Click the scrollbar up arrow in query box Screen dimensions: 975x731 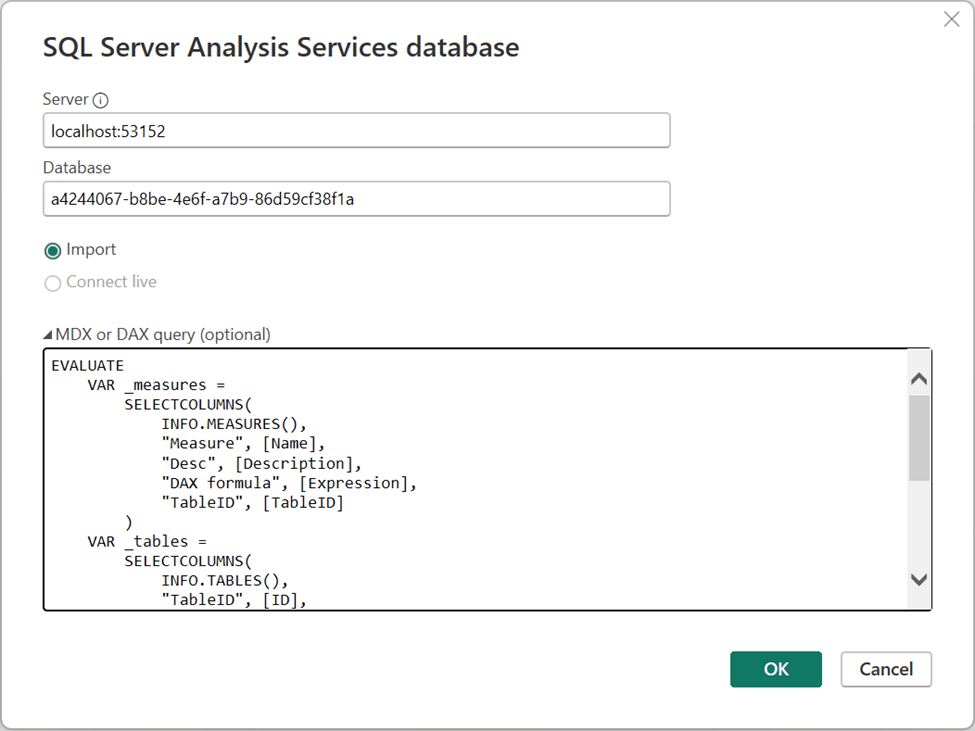click(918, 379)
